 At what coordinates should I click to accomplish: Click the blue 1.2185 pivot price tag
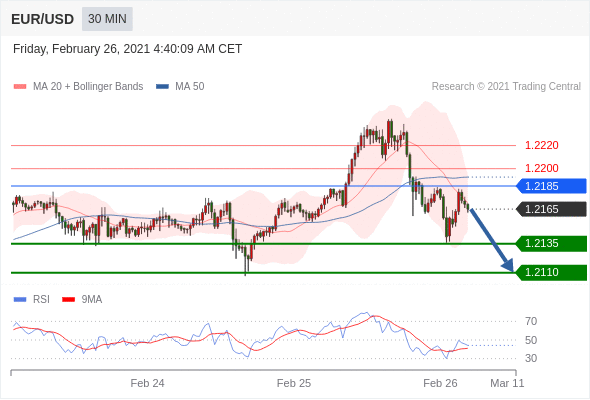(x=551, y=186)
